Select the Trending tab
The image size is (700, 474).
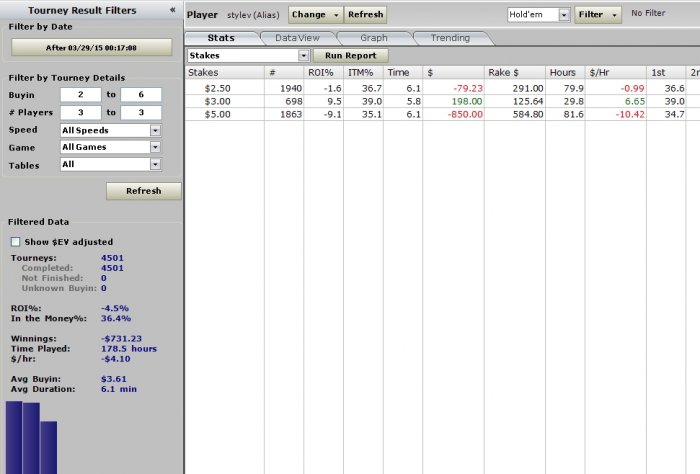[x=450, y=37]
